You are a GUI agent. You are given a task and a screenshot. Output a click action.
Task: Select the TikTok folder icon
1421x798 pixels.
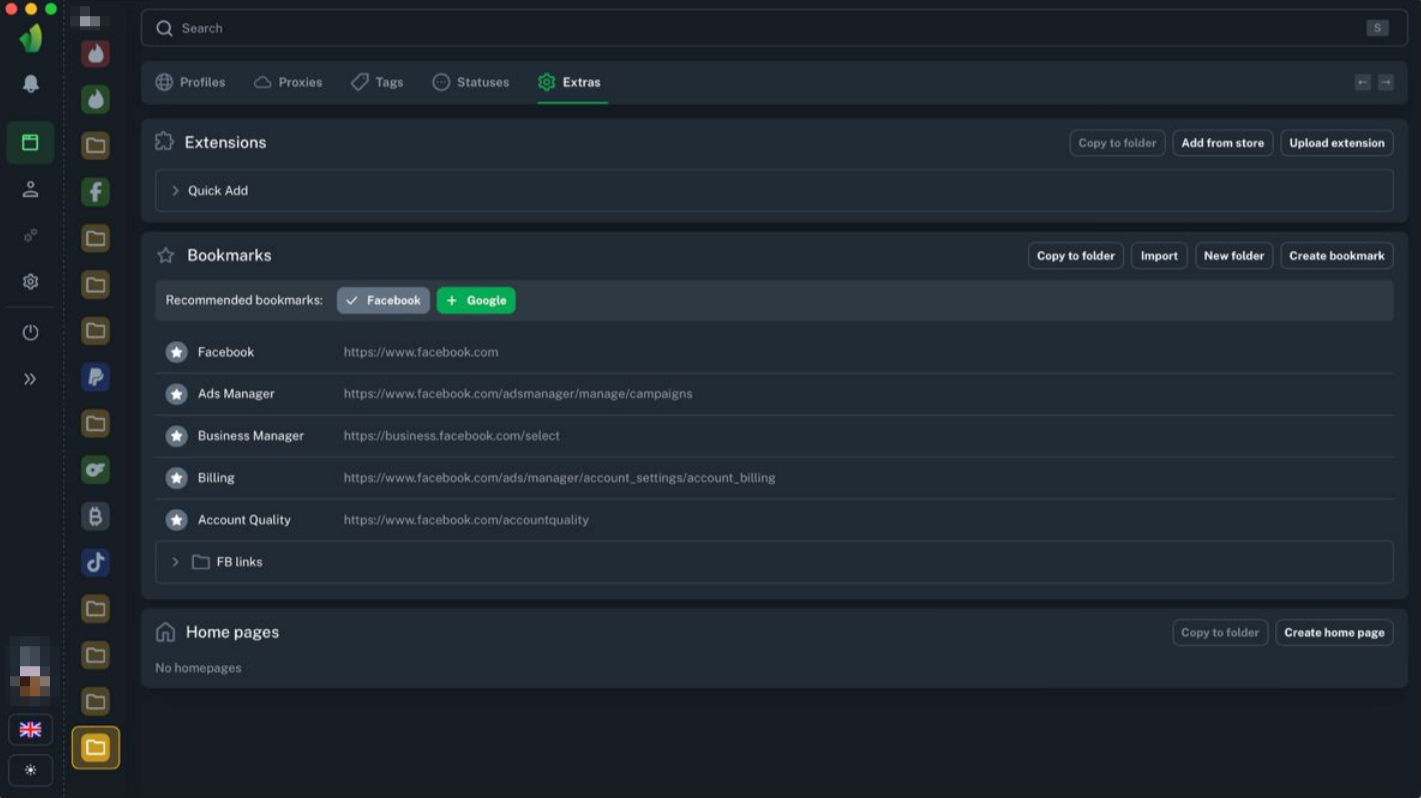[x=96, y=562]
